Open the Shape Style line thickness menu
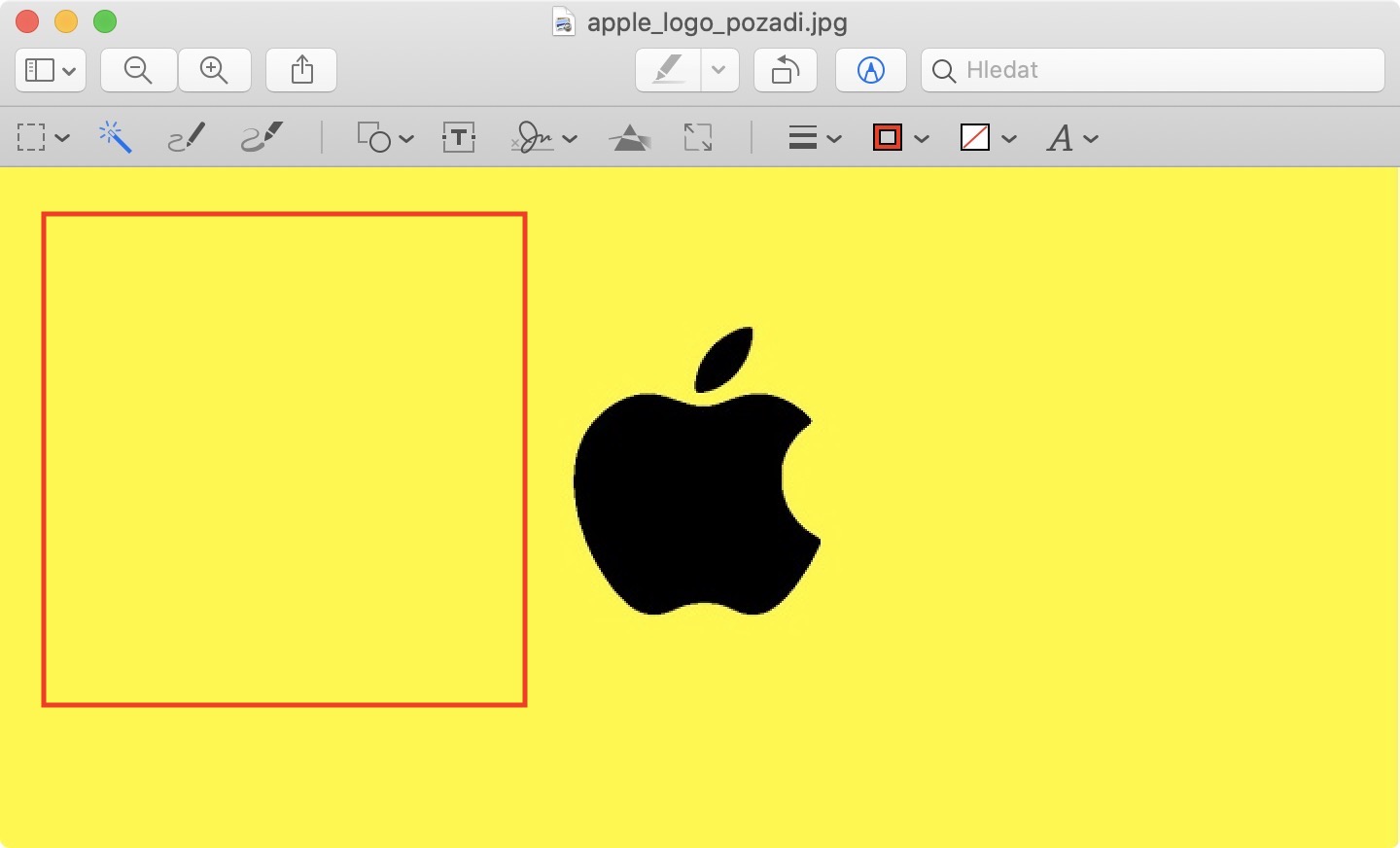This screenshot has width=1400, height=848. point(815,138)
